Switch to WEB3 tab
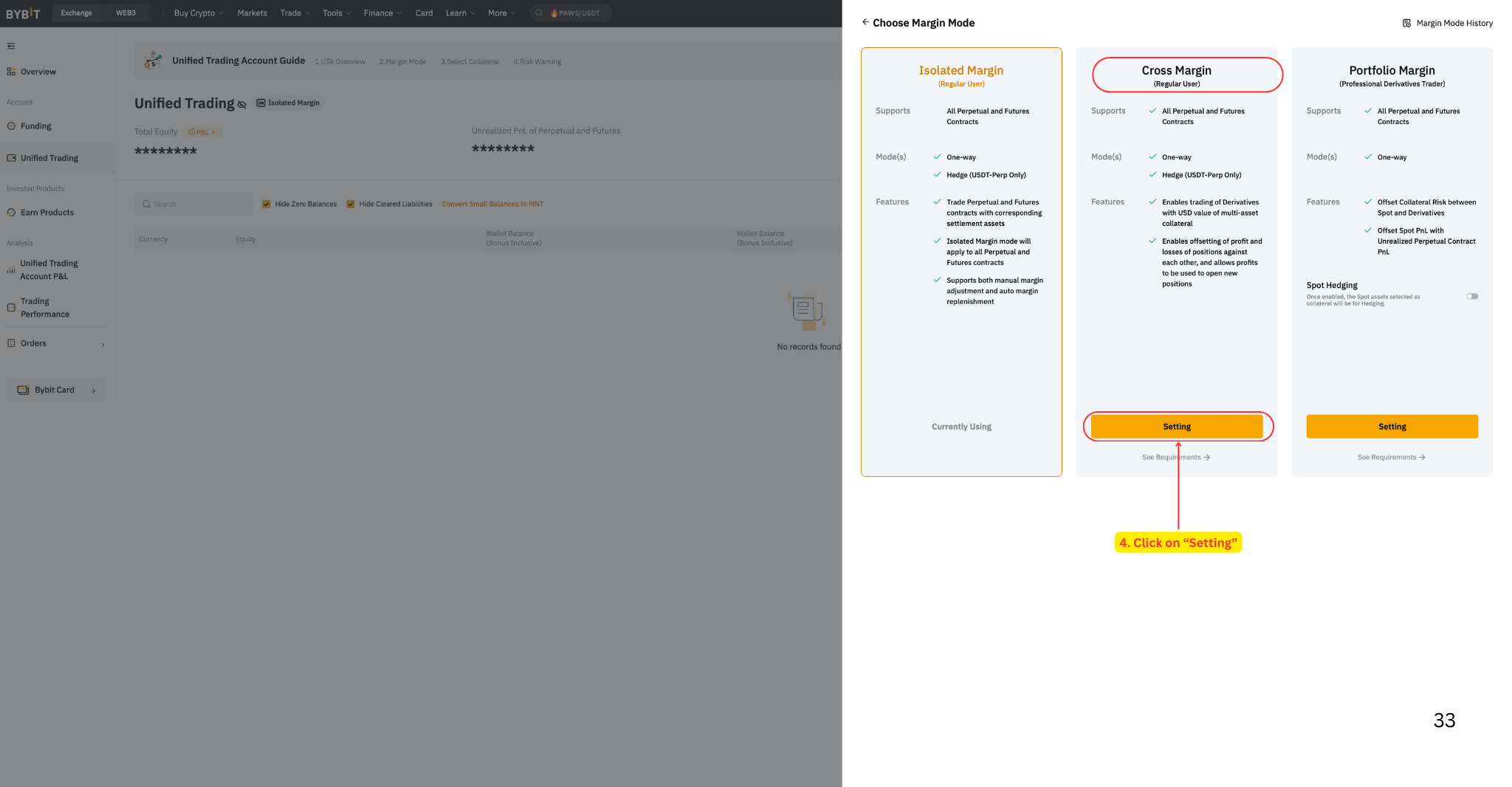Image resolution: width=1512 pixels, height=787 pixels. click(126, 13)
